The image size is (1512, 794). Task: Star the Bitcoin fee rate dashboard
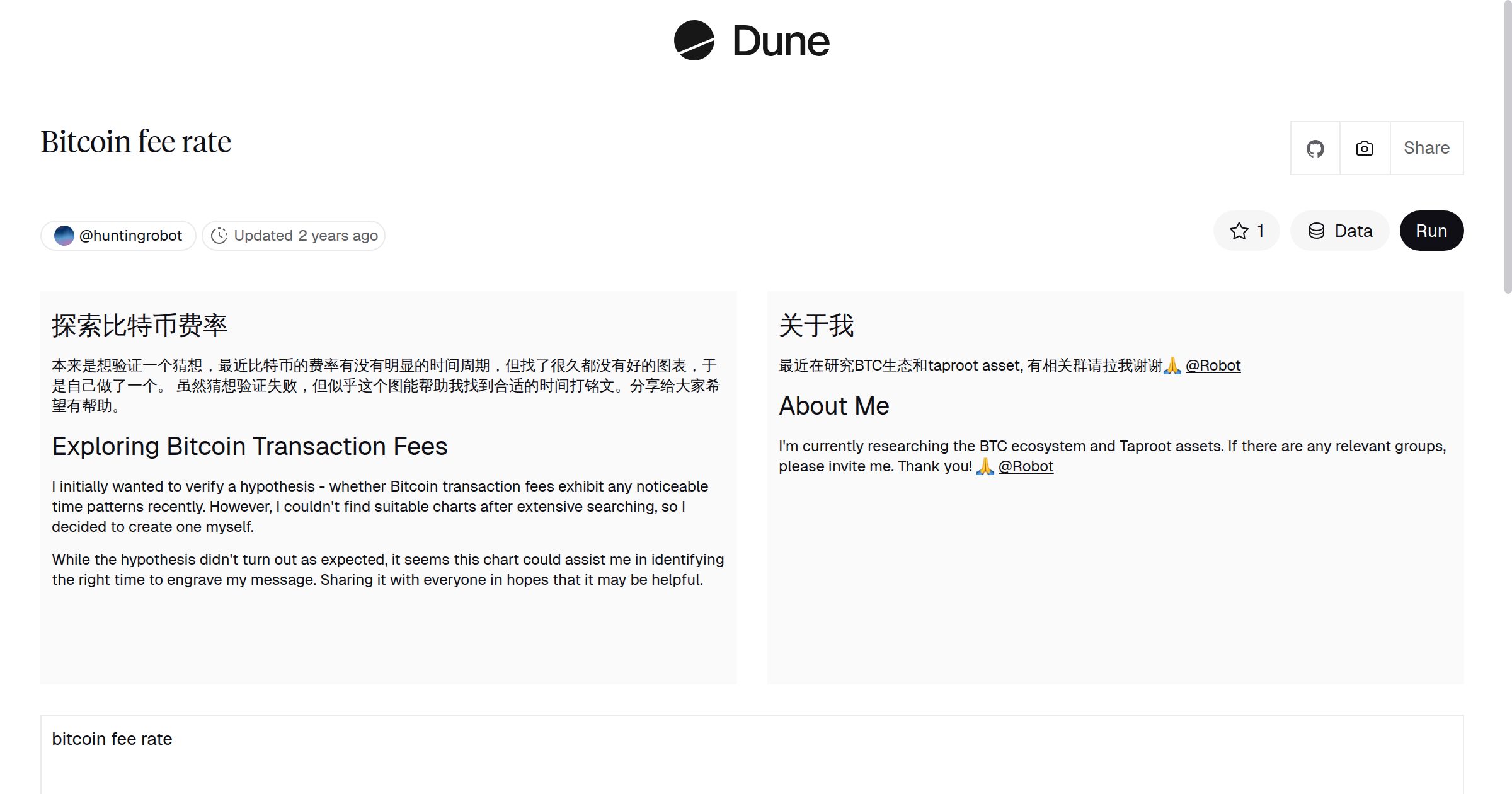pyautogui.click(x=1239, y=231)
